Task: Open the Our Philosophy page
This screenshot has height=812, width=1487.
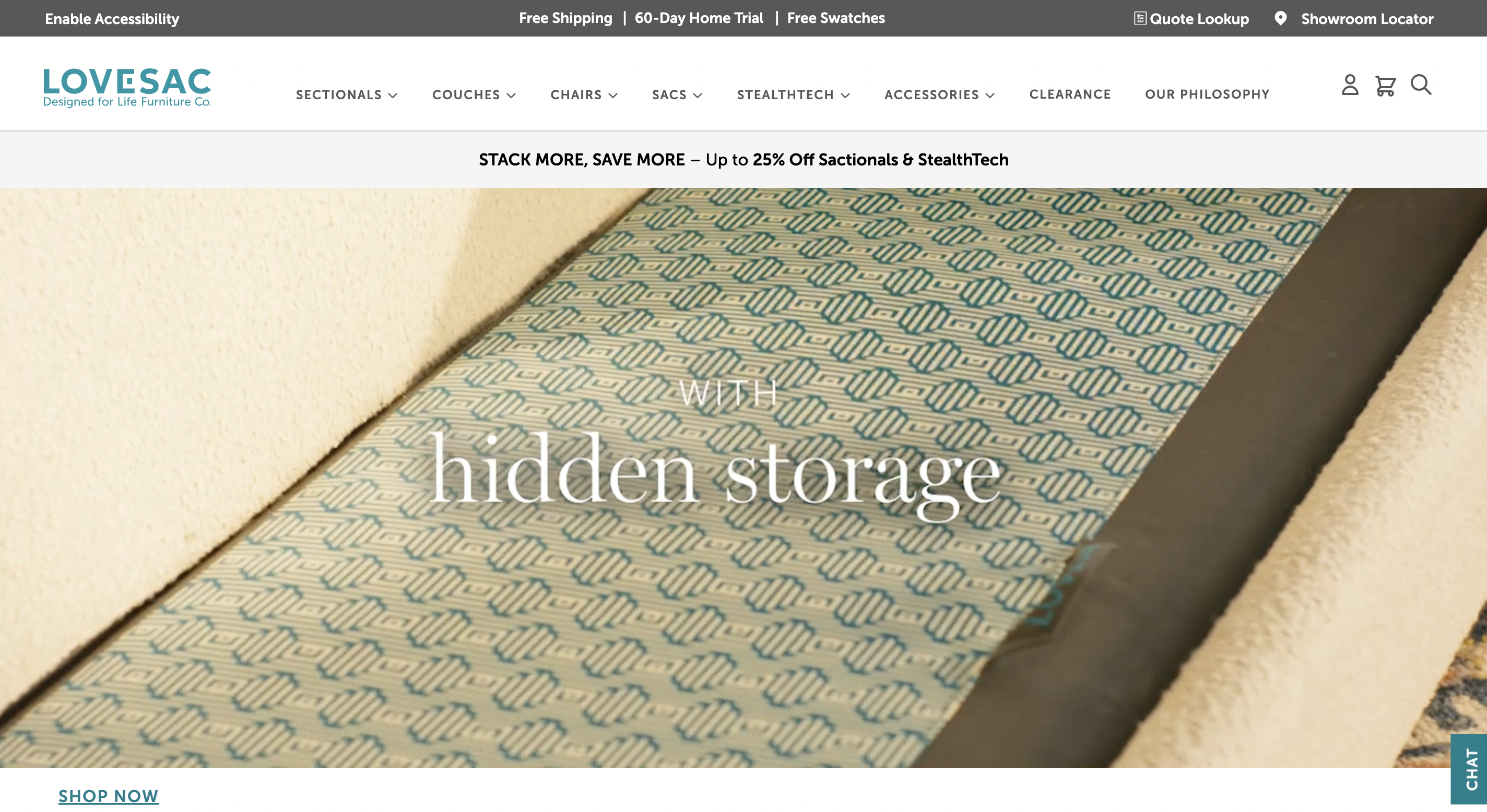Action: click(x=1207, y=94)
